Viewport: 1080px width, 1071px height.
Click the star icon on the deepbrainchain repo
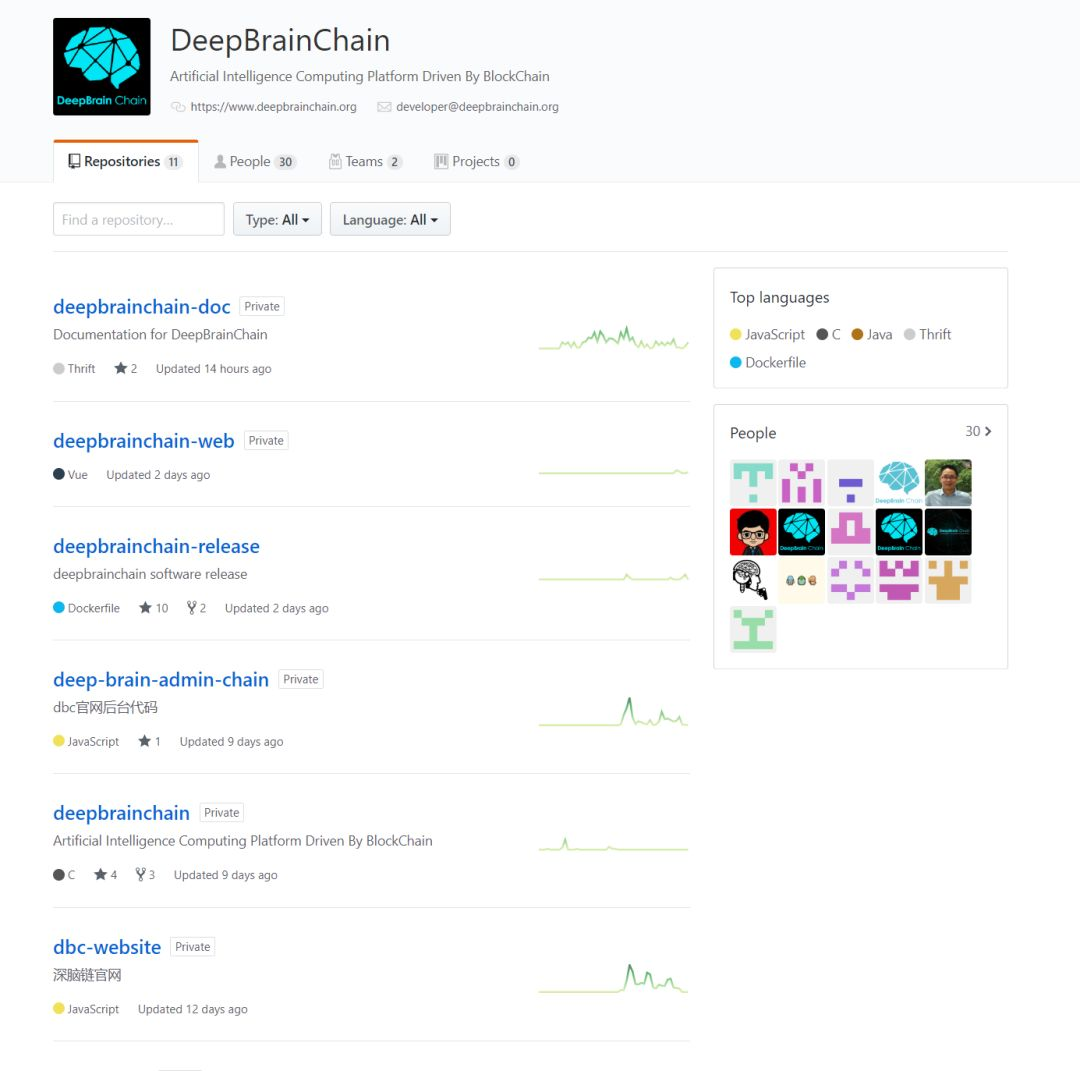101,875
